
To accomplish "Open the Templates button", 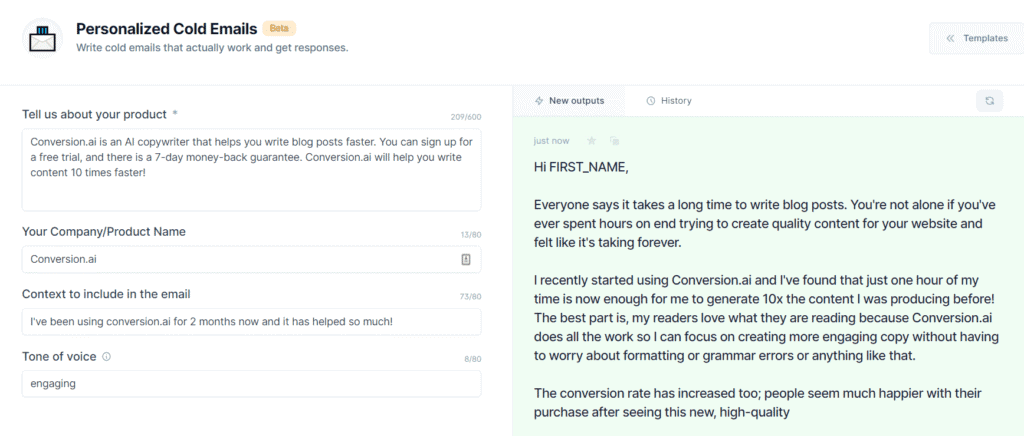I will coord(976,38).
